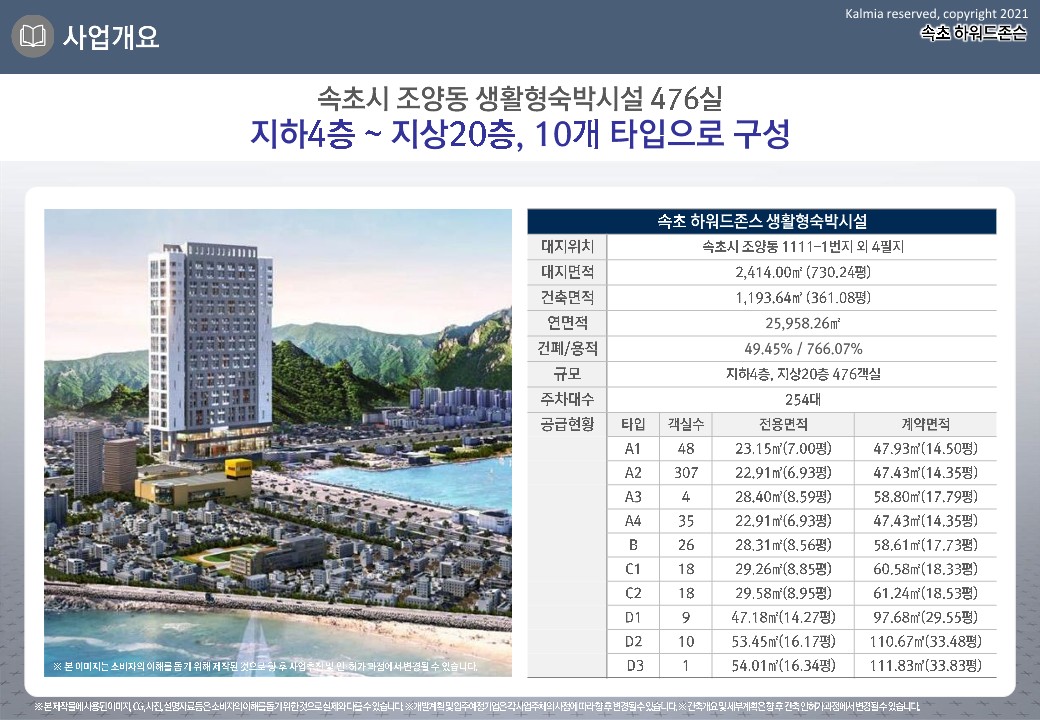The width and height of the screenshot is (1040, 720).
Task: Select the A2 type cell
Action: (x=633, y=473)
